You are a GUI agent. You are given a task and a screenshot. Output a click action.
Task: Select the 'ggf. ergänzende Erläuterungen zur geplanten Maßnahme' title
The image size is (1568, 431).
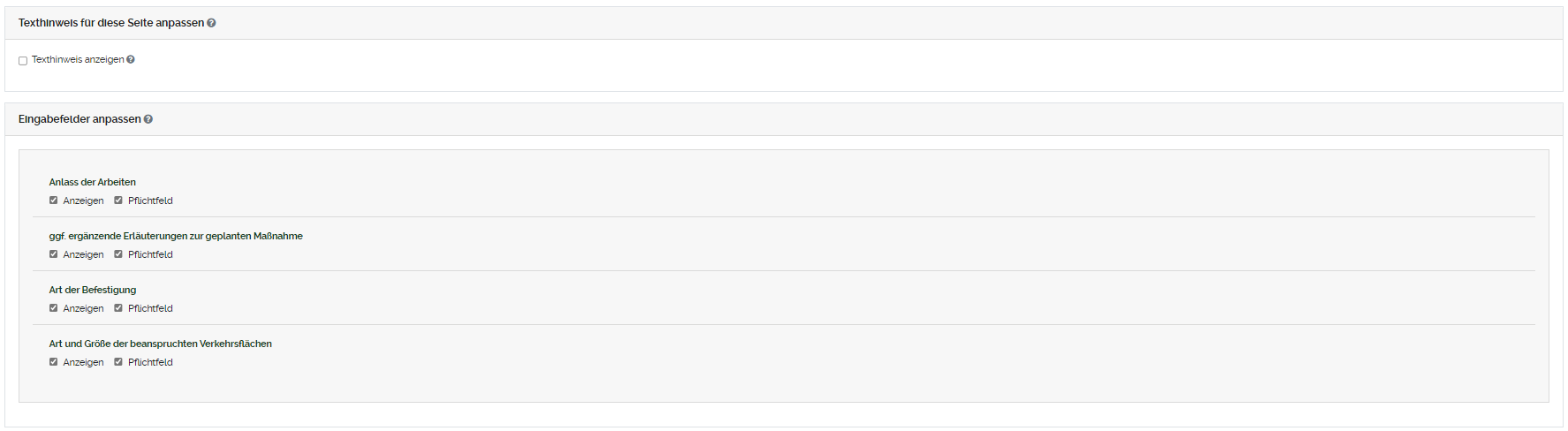point(176,236)
